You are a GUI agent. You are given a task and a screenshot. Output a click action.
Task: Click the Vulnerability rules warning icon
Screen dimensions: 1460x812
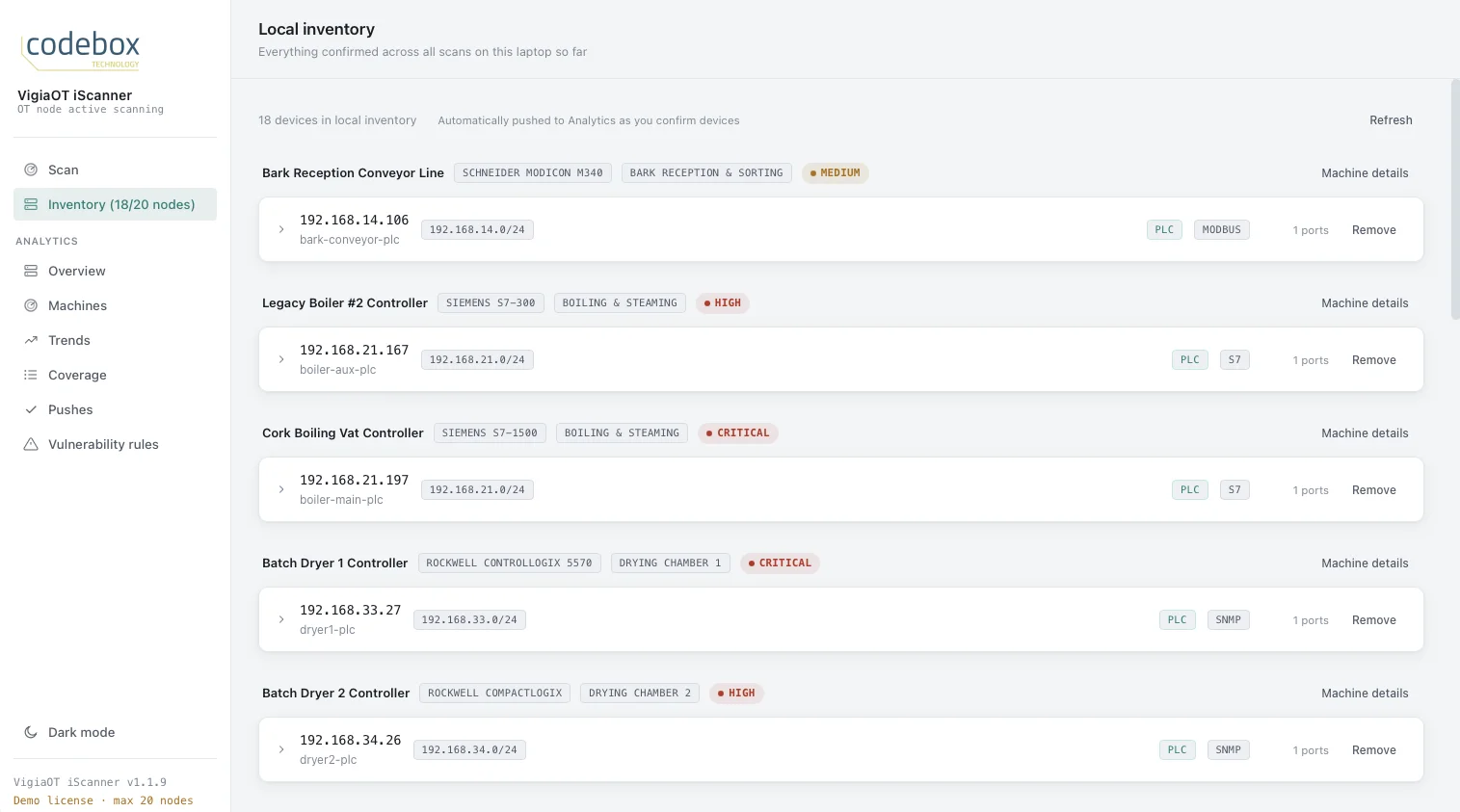point(31,444)
